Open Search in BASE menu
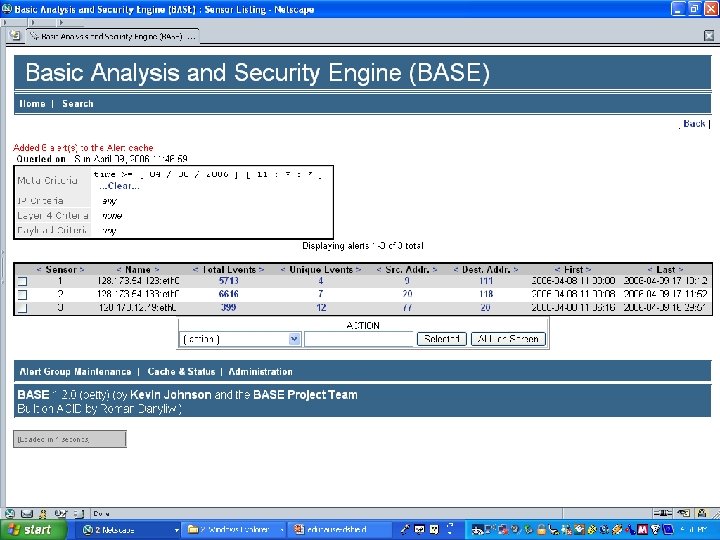The width and height of the screenshot is (720, 540). click(x=78, y=104)
